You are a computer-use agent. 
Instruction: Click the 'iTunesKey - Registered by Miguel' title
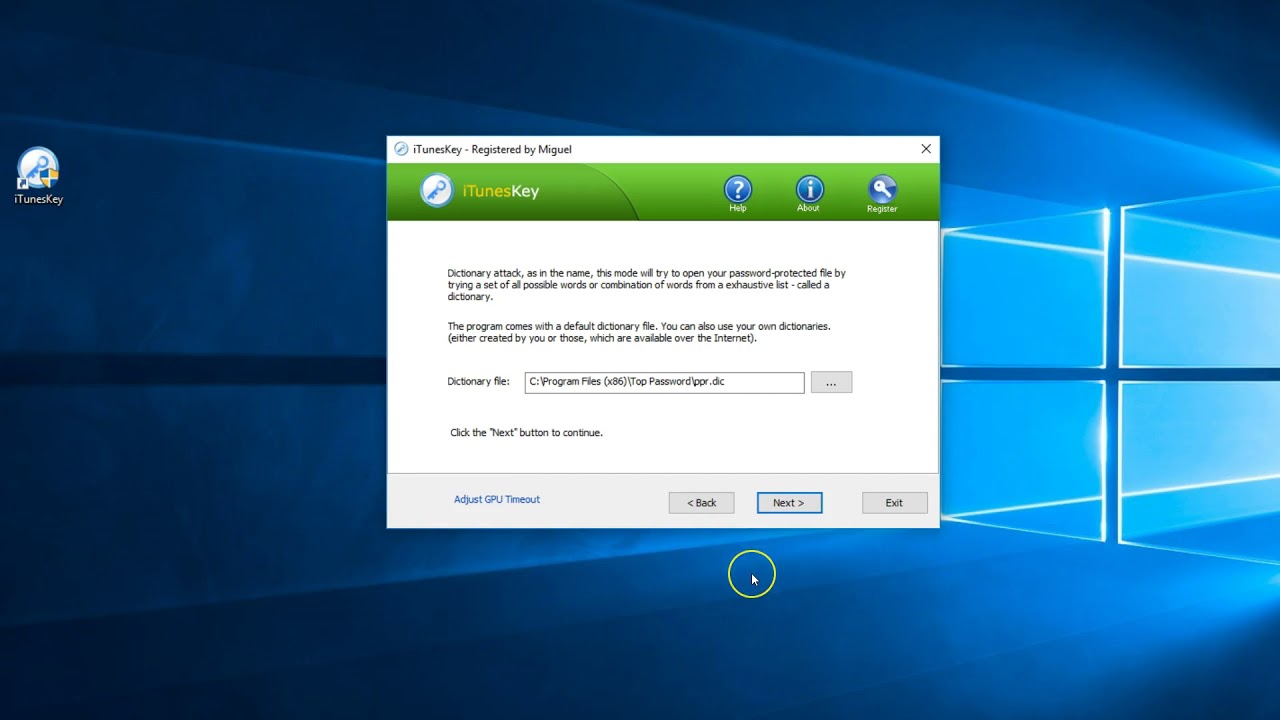pyautogui.click(x=492, y=149)
